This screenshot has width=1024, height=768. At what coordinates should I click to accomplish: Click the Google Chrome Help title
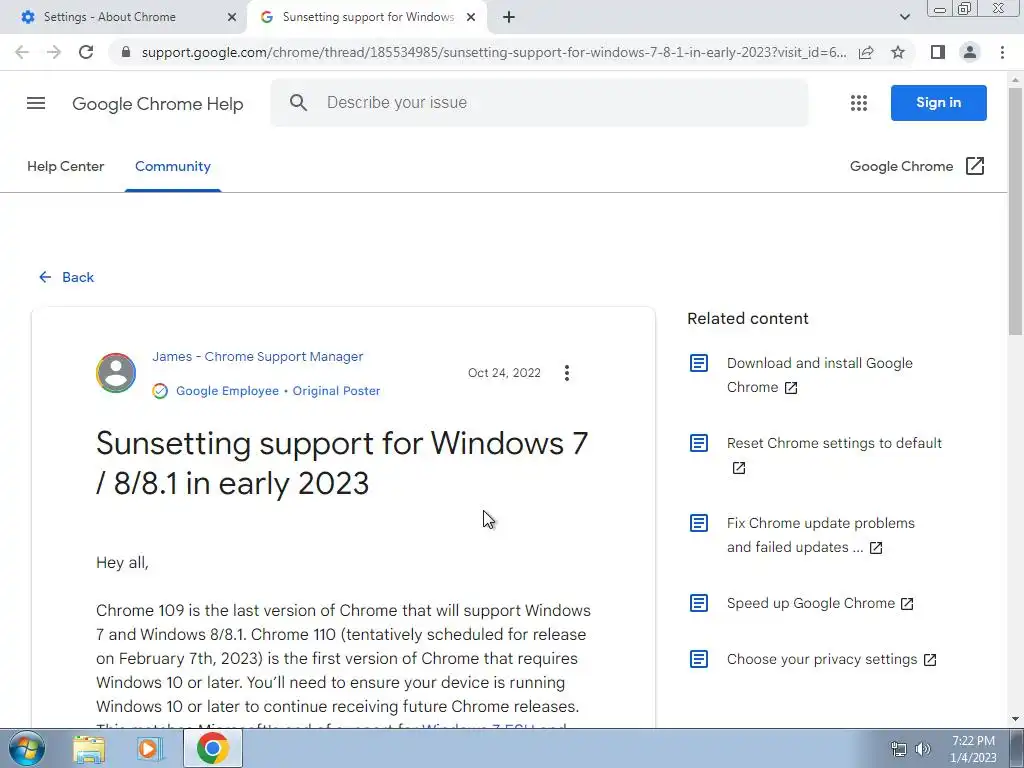click(x=157, y=104)
